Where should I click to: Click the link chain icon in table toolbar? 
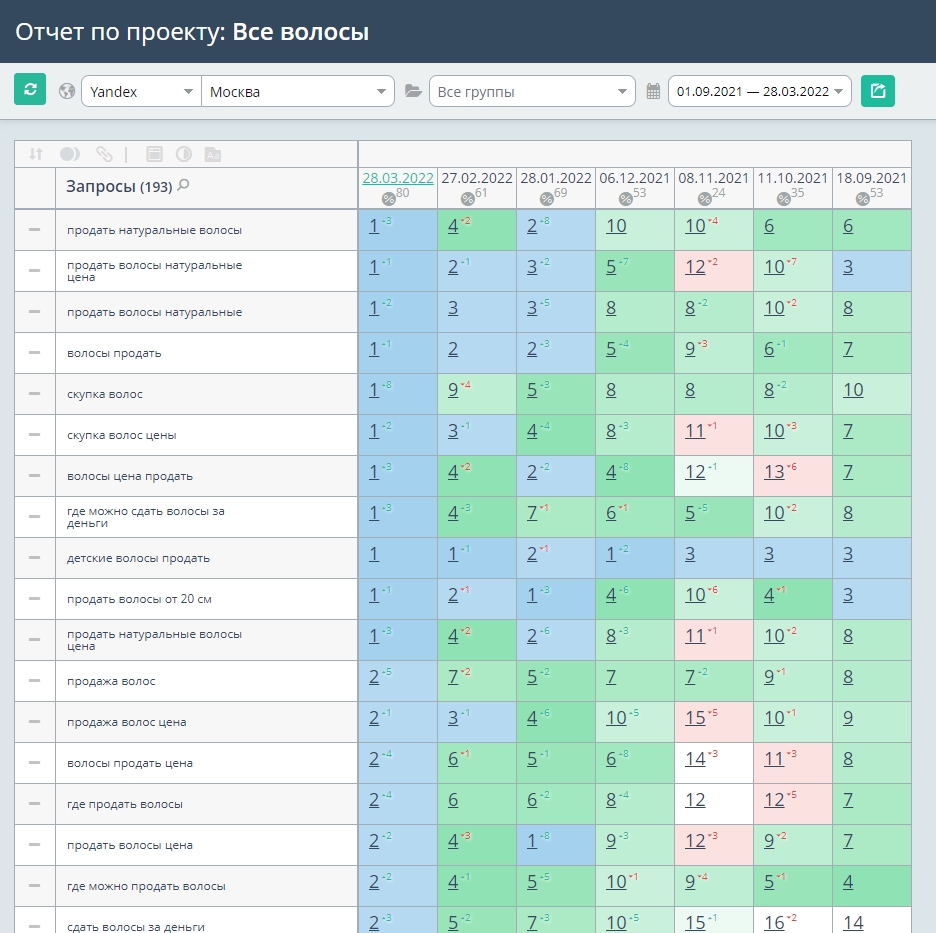click(104, 154)
